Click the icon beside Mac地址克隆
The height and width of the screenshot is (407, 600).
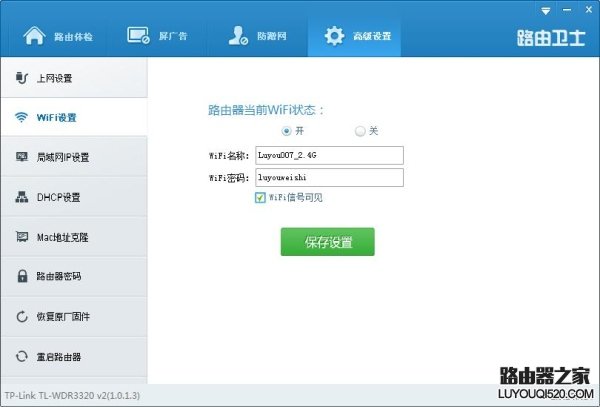(22, 237)
